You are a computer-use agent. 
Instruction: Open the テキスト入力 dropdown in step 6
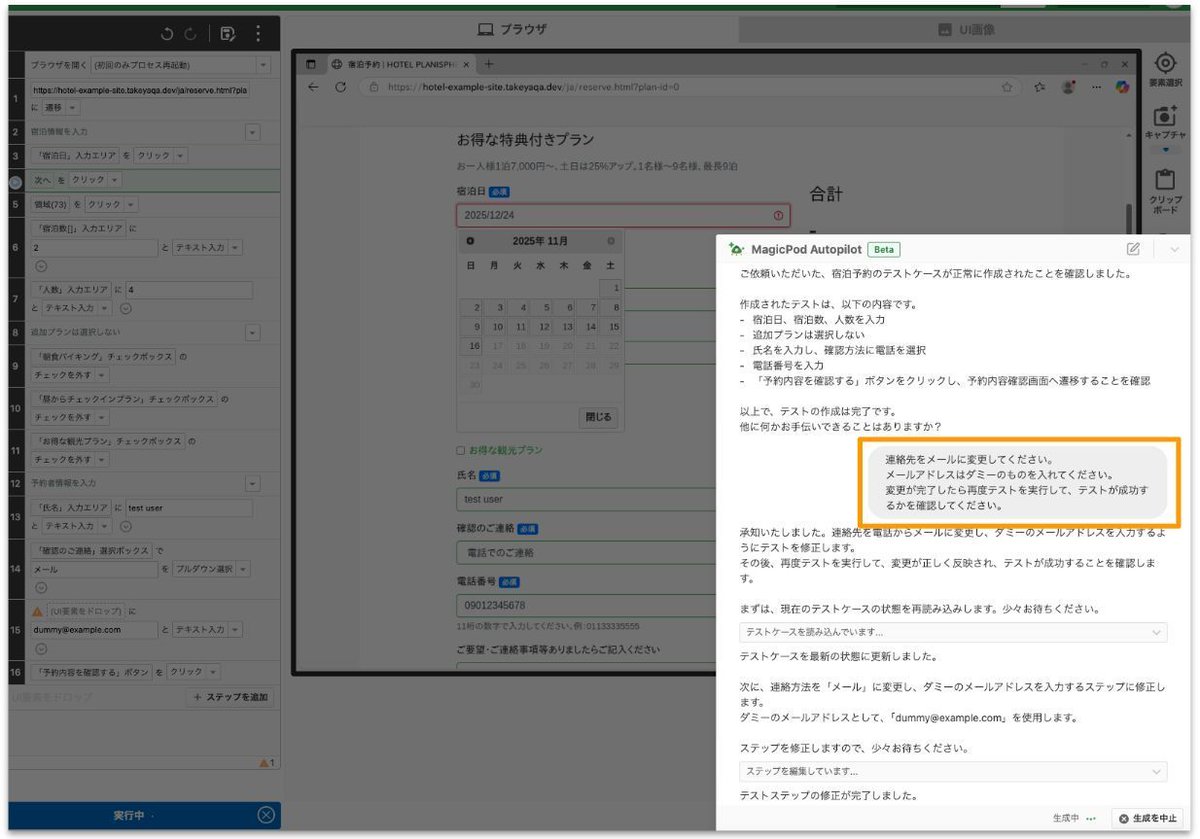point(207,247)
